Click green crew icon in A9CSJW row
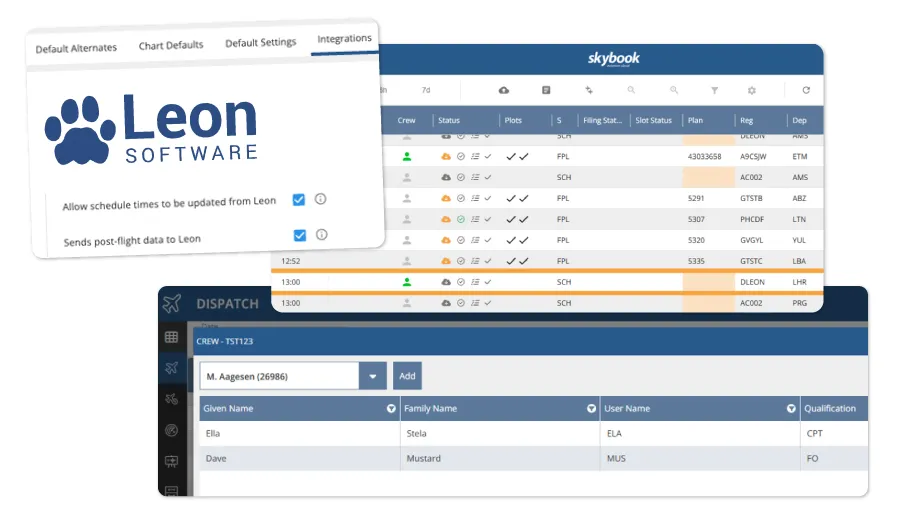Viewport: 900px width, 518px height. (406, 156)
